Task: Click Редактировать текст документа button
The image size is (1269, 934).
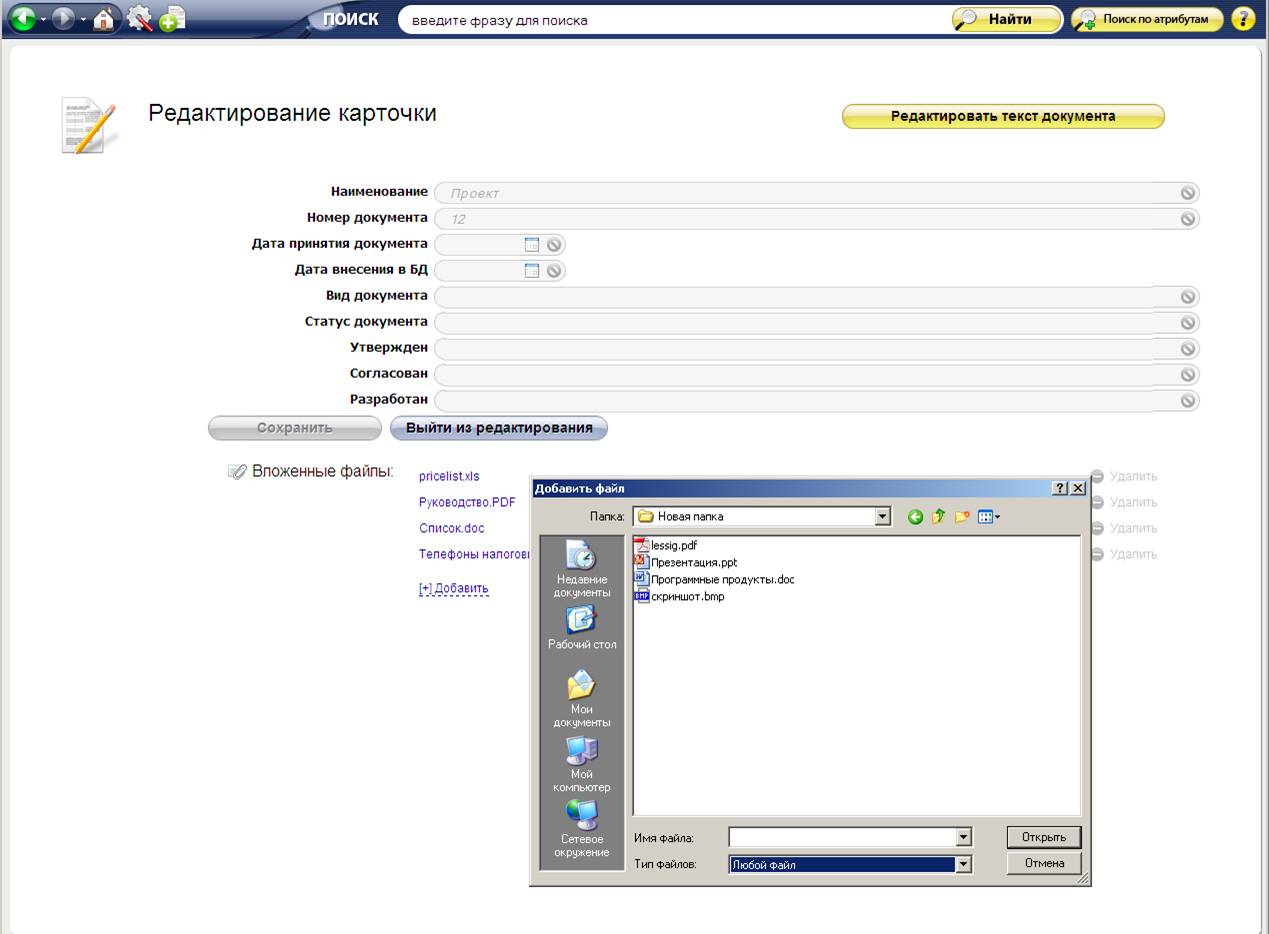Action: coord(1003,116)
